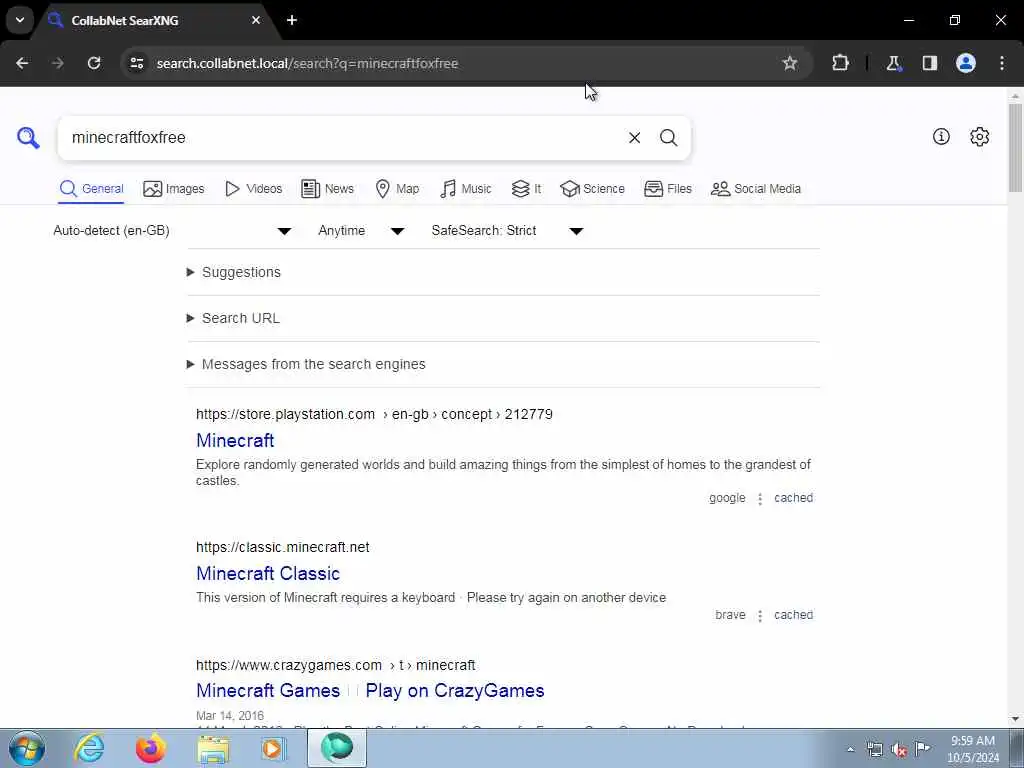This screenshot has height=768, width=1024.
Task: Switch to the Images tab
Action: (174, 189)
